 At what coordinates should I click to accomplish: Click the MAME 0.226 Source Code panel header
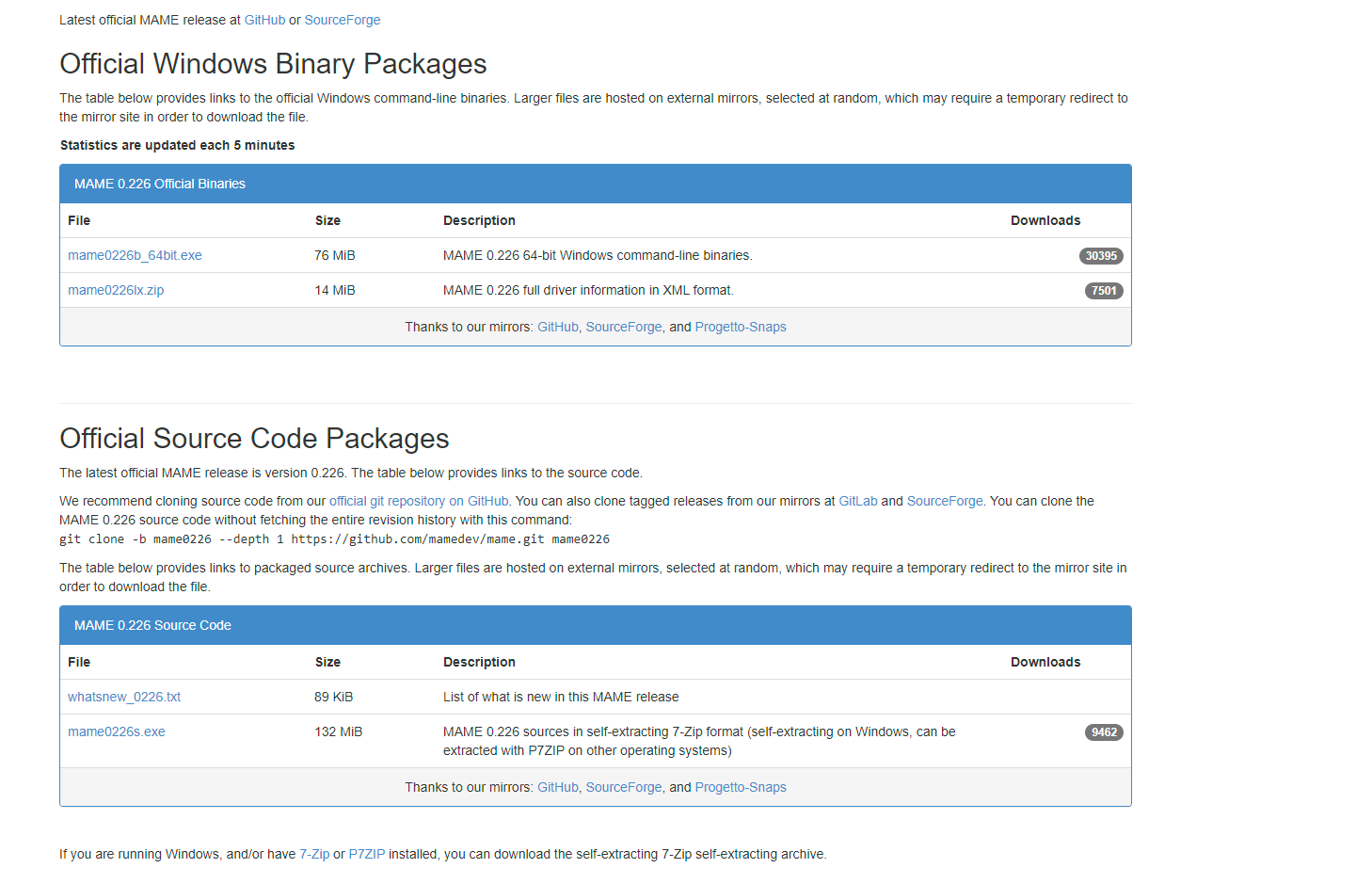point(596,625)
